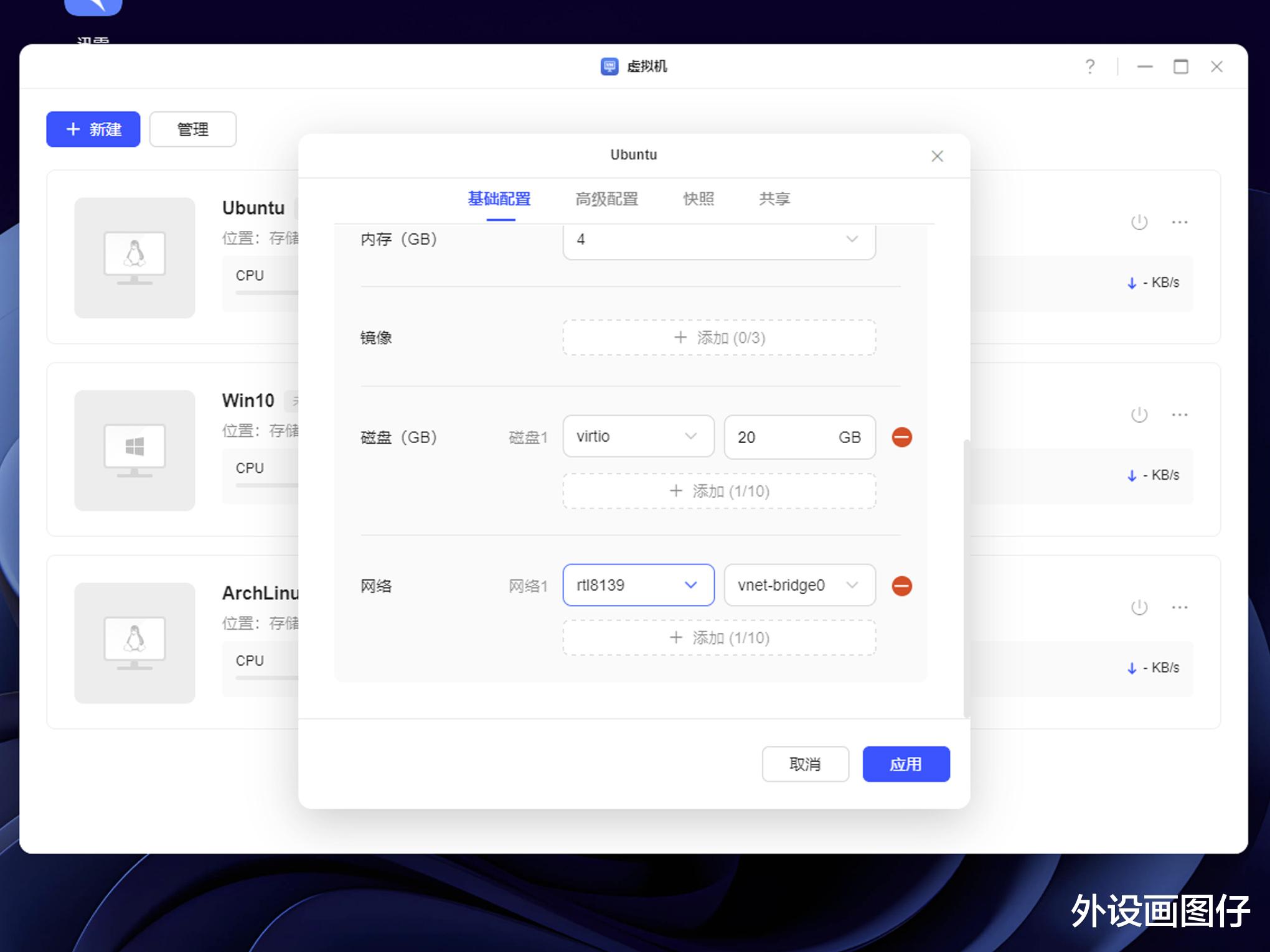The image size is (1270, 952).
Task: Open Win10 VM more options menu
Action: click(1179, 414)
